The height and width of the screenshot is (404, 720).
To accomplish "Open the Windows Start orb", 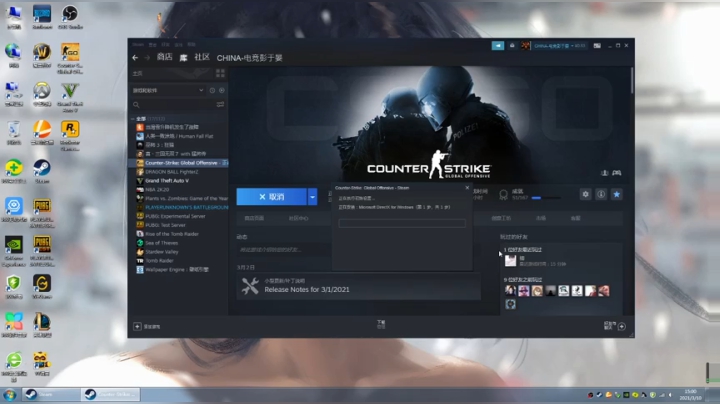I will click(x=10, y=394).
